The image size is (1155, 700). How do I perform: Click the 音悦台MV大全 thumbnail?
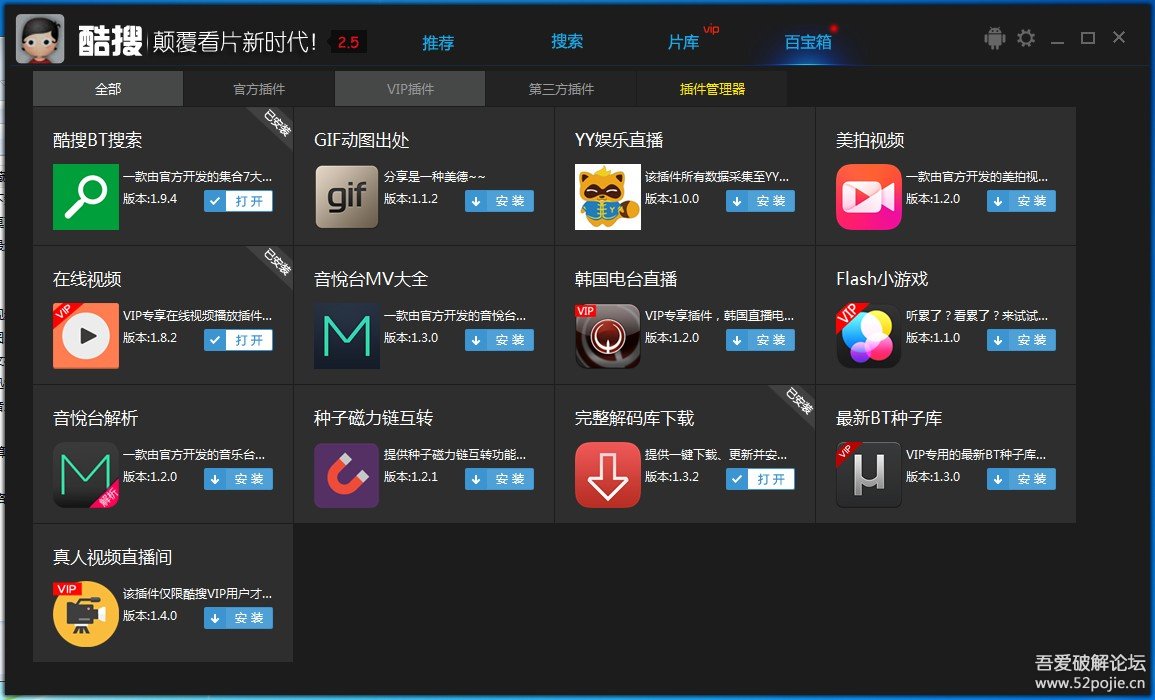[x=346, y=336]
